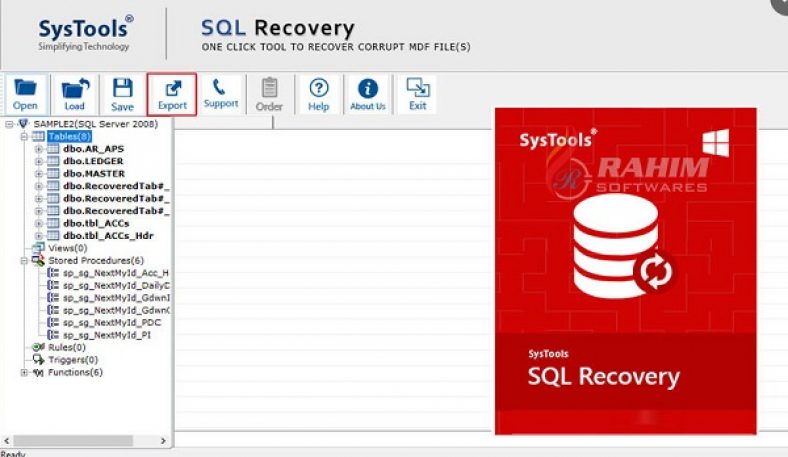Select the Functions(6) tree label
This screenshot has width=788, height=457.
pos(75,372)
